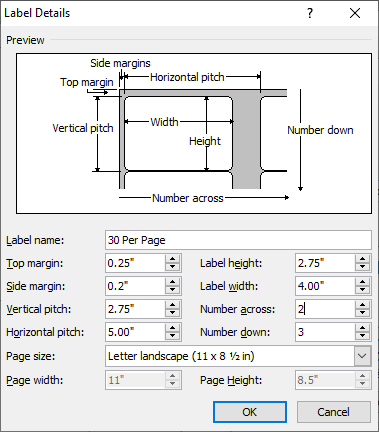Decrease the Horizontal pitch value
Screen dimensions: 379x432
point(173,336)
